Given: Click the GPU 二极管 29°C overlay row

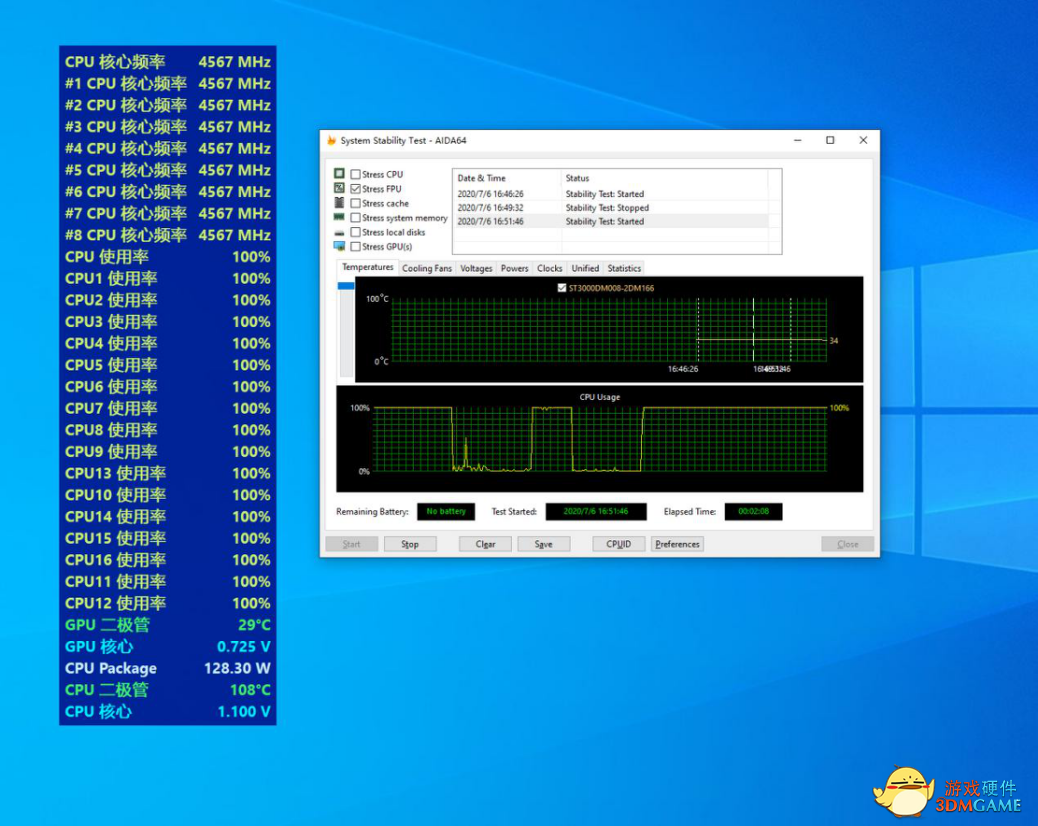Looking at the screenshot, I should point(167,625).
